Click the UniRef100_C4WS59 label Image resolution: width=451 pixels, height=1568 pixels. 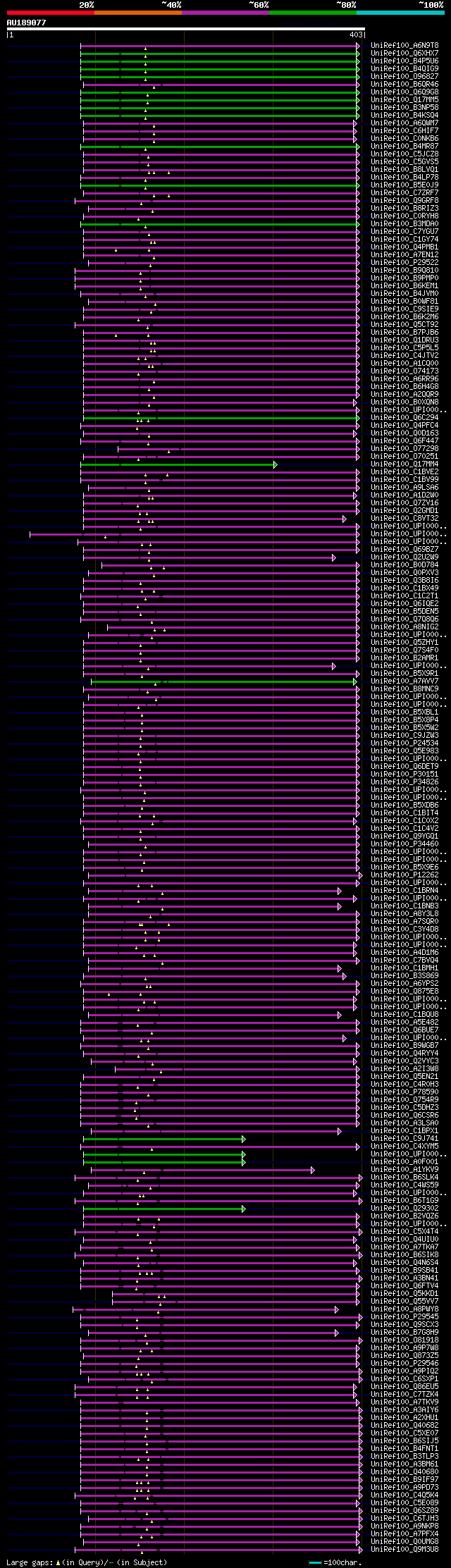pos(404,1185)
